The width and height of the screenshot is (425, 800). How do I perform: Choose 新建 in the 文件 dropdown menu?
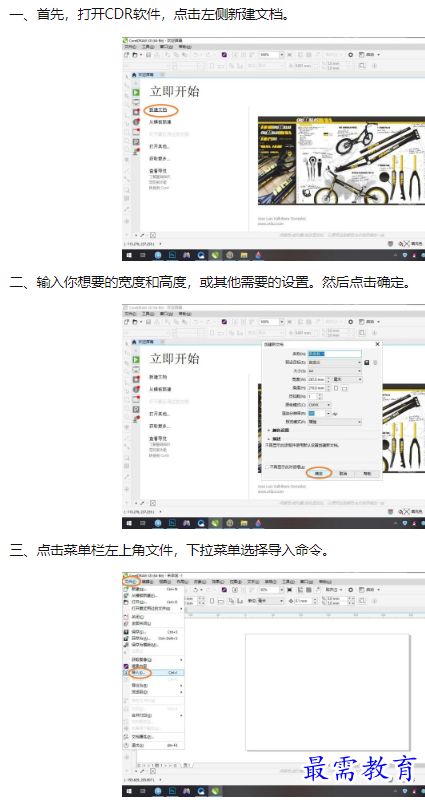(x=154, y=589)
